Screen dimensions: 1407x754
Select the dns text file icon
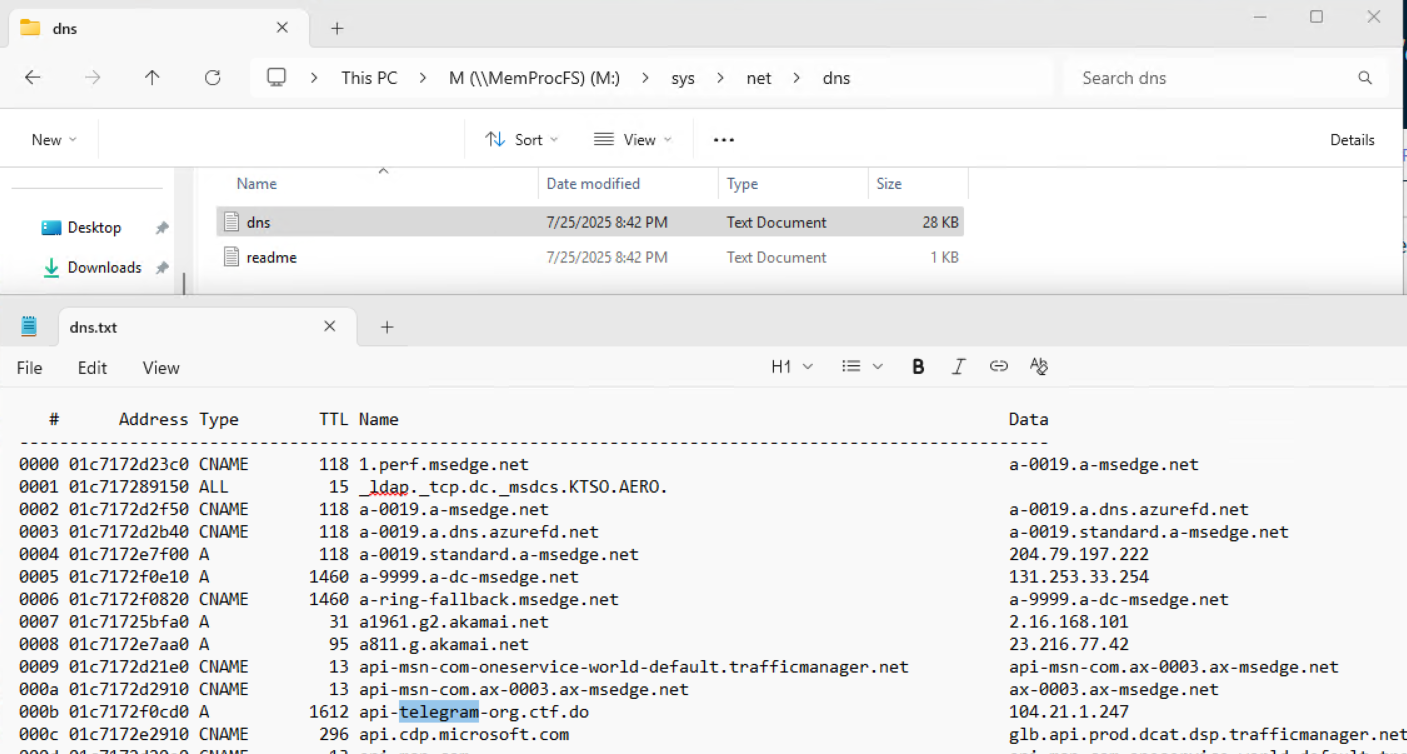pyautogui.click(x=232, y=222)
